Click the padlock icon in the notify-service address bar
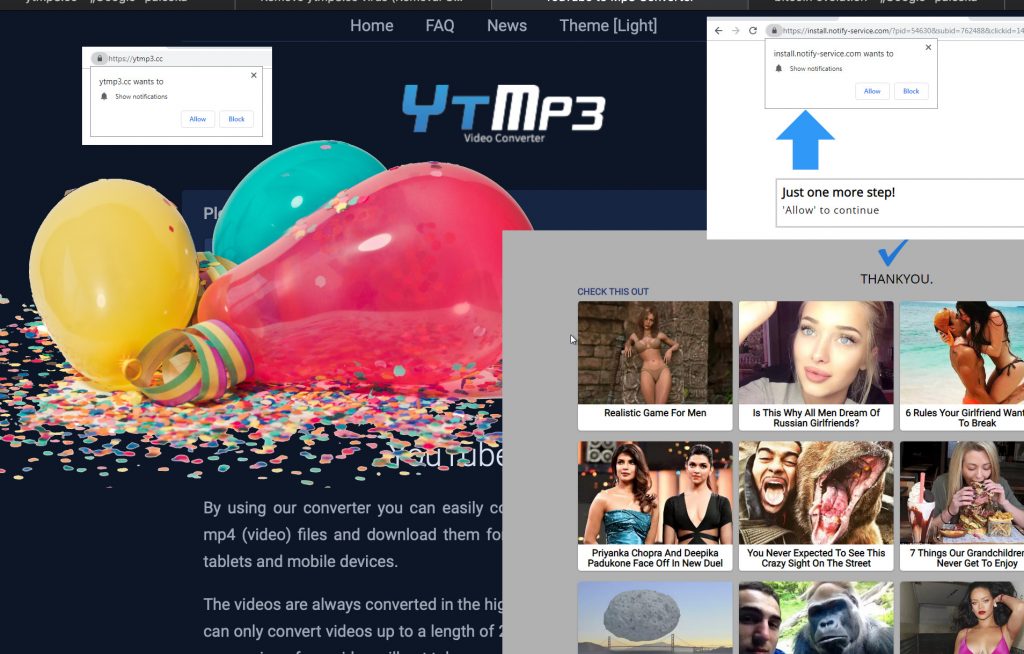The width and height of the screenshot is (1024, 654). pos(776,30)
